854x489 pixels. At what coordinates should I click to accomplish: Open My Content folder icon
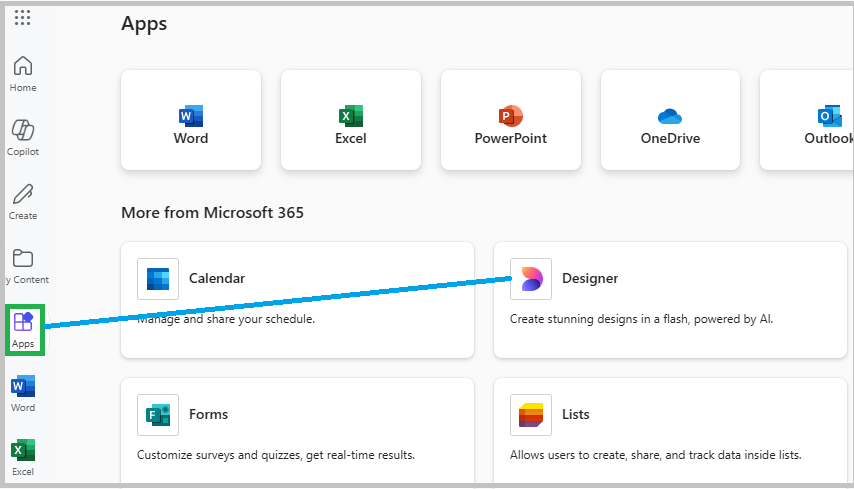click(23, 258)
